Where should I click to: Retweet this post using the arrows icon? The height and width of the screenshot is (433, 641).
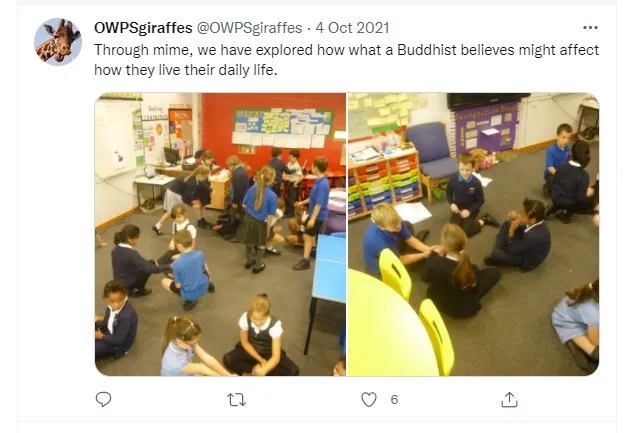[236, 399]
